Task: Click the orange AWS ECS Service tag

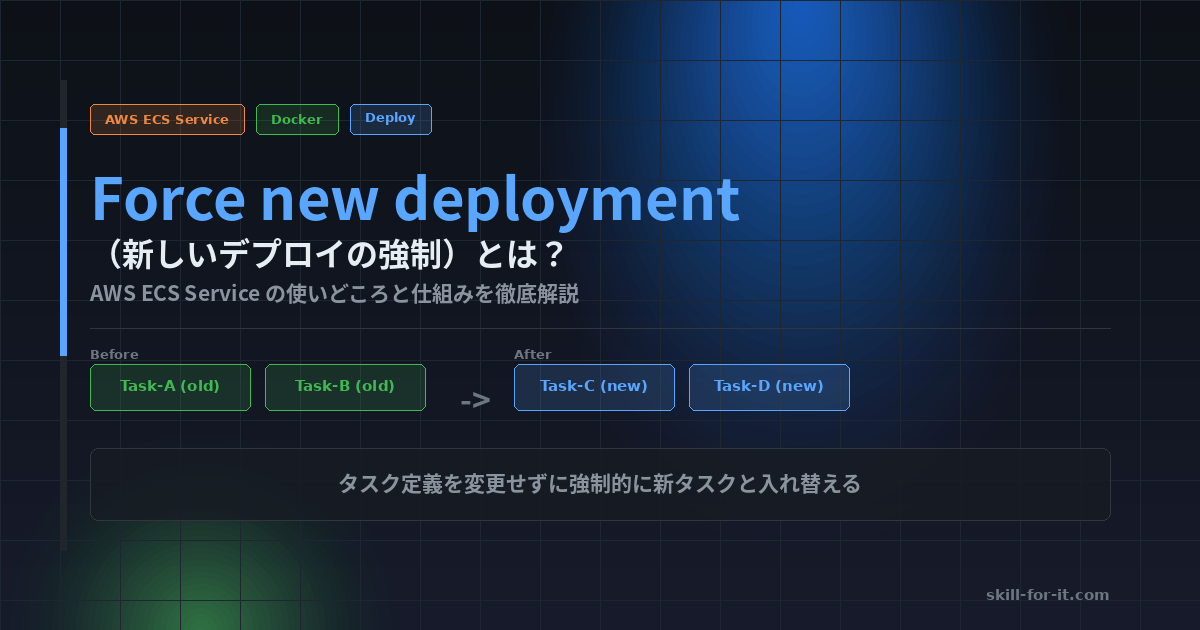Action: click(x=167, y=119)
